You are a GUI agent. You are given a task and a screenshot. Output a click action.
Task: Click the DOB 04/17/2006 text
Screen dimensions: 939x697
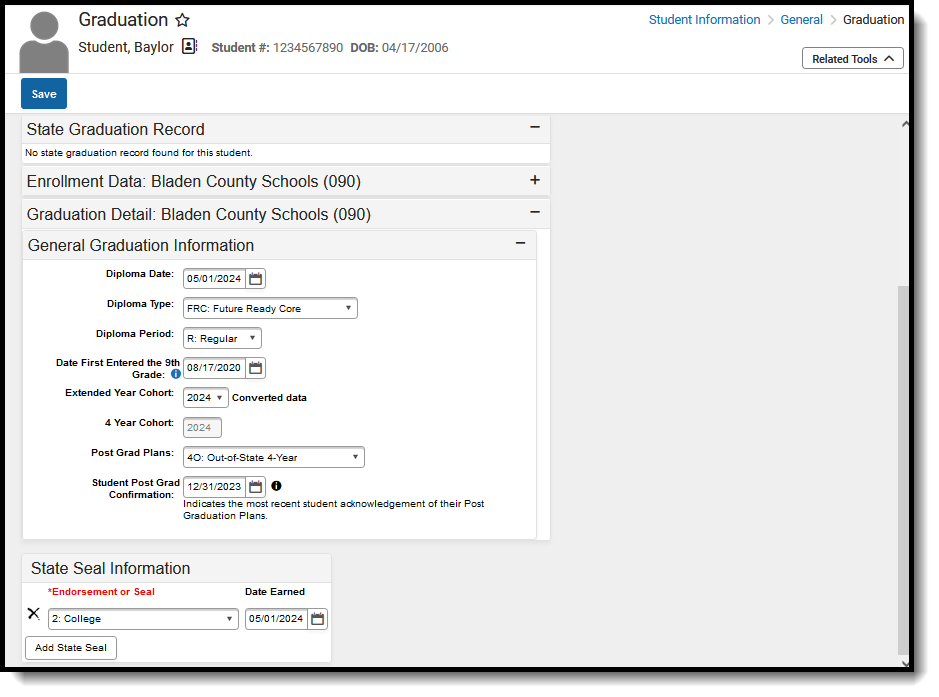pyautogui.click(x=399, y=47)
